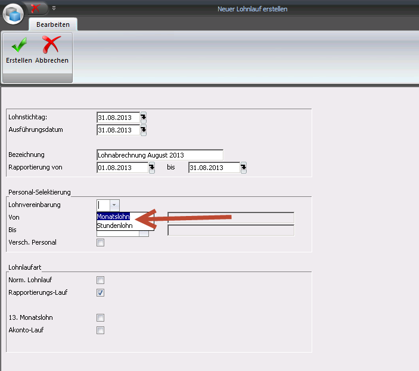419x371 pixels.
Task: Click the Lohnstichtag label
Action: point(28,117)
